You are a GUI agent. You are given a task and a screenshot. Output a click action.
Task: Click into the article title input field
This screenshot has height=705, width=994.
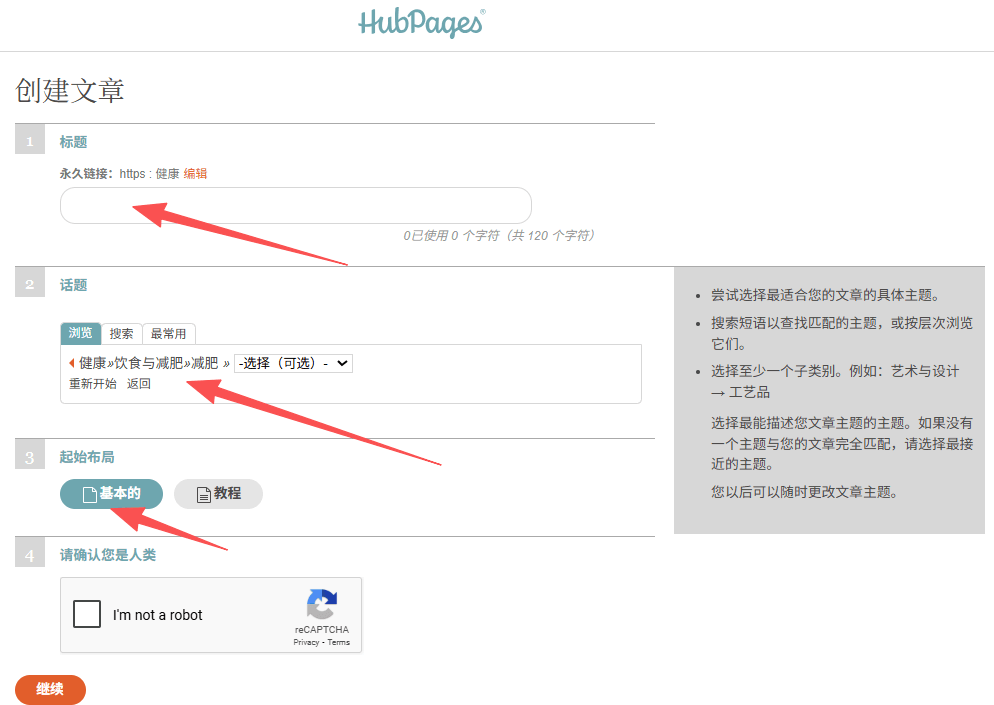(x=295, y=205)
